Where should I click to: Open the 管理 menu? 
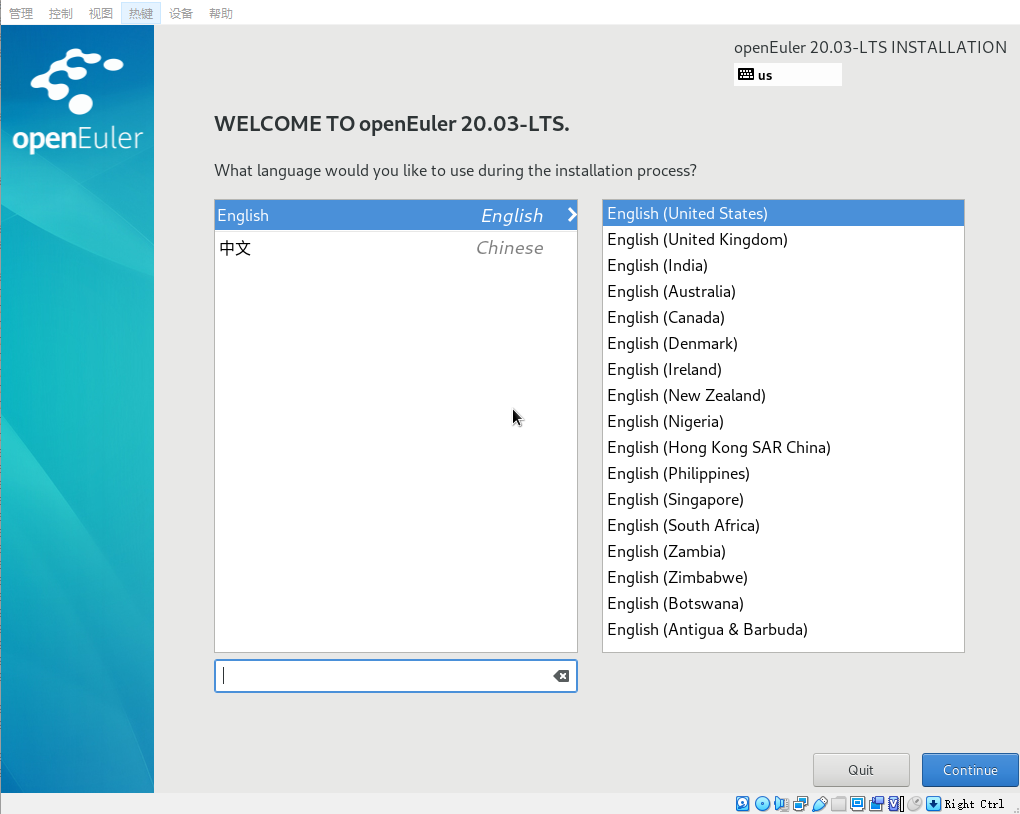(x=21, y=13)
